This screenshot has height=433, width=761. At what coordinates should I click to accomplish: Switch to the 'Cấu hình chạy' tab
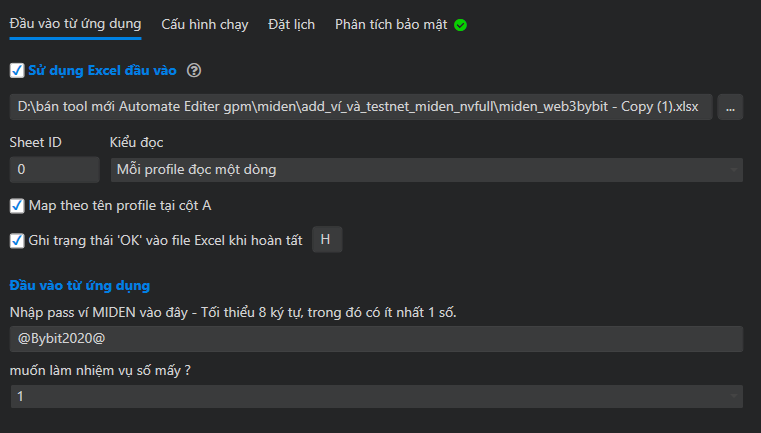[x=205, y=24]
